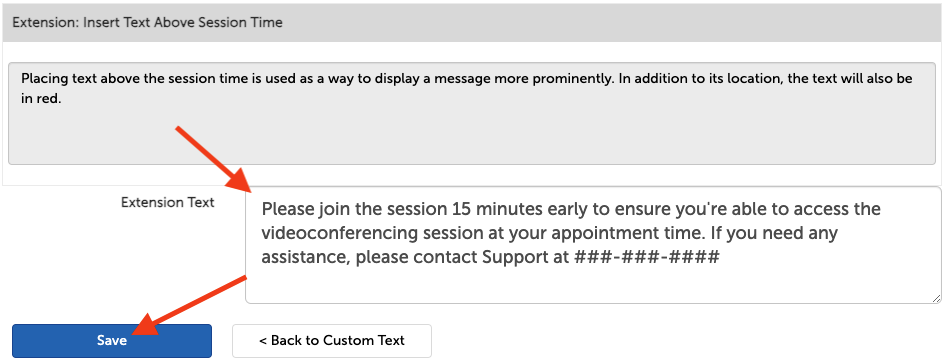Click the Extension Text field label

(167, 202)
